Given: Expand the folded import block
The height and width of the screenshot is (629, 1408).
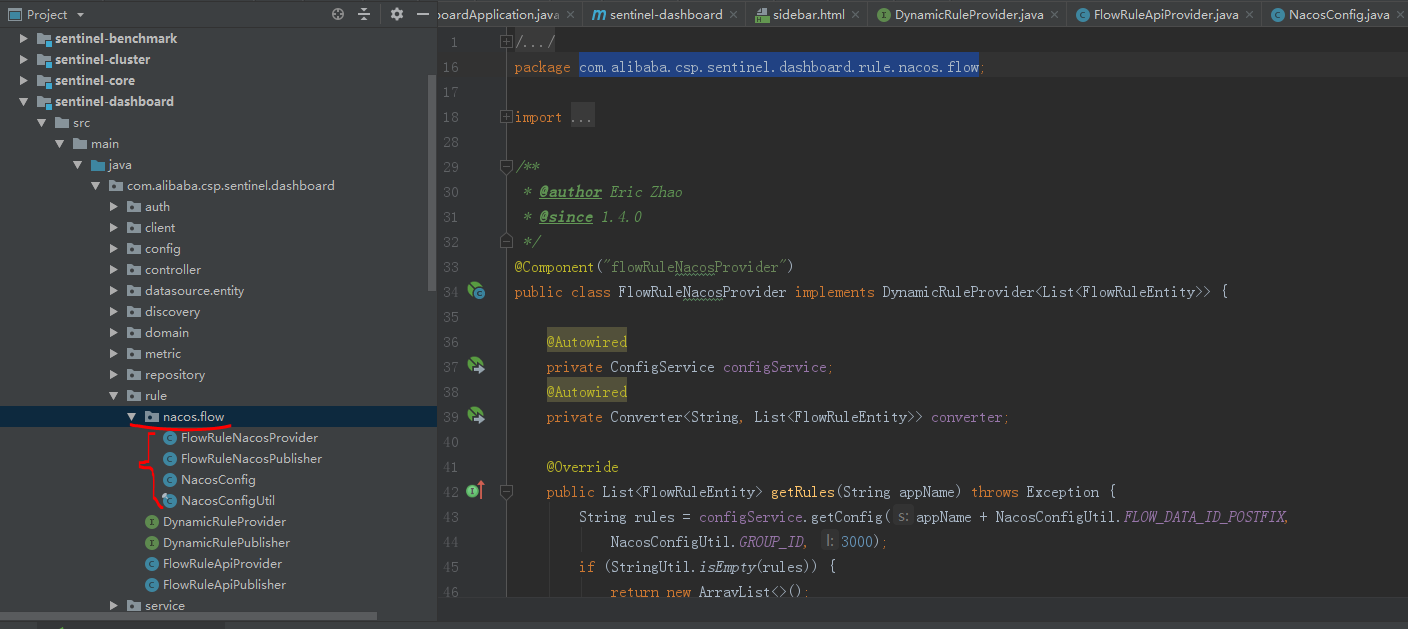Looking at the screenshot, I should click(506, 117).
